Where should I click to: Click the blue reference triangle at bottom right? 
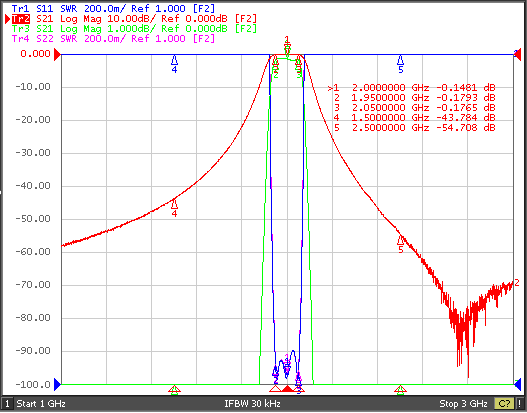518,384
